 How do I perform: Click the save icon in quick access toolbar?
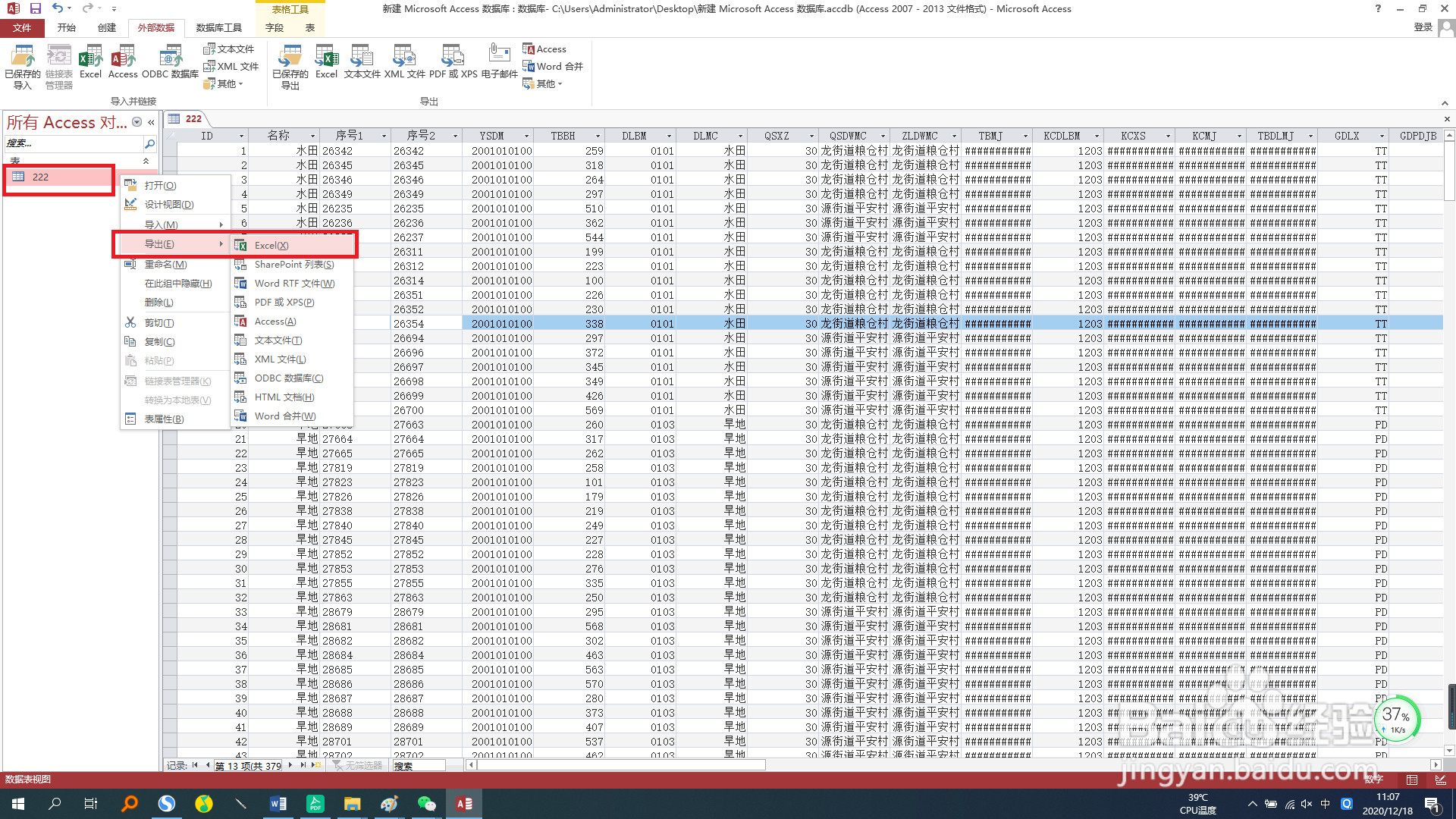[35, 8]
